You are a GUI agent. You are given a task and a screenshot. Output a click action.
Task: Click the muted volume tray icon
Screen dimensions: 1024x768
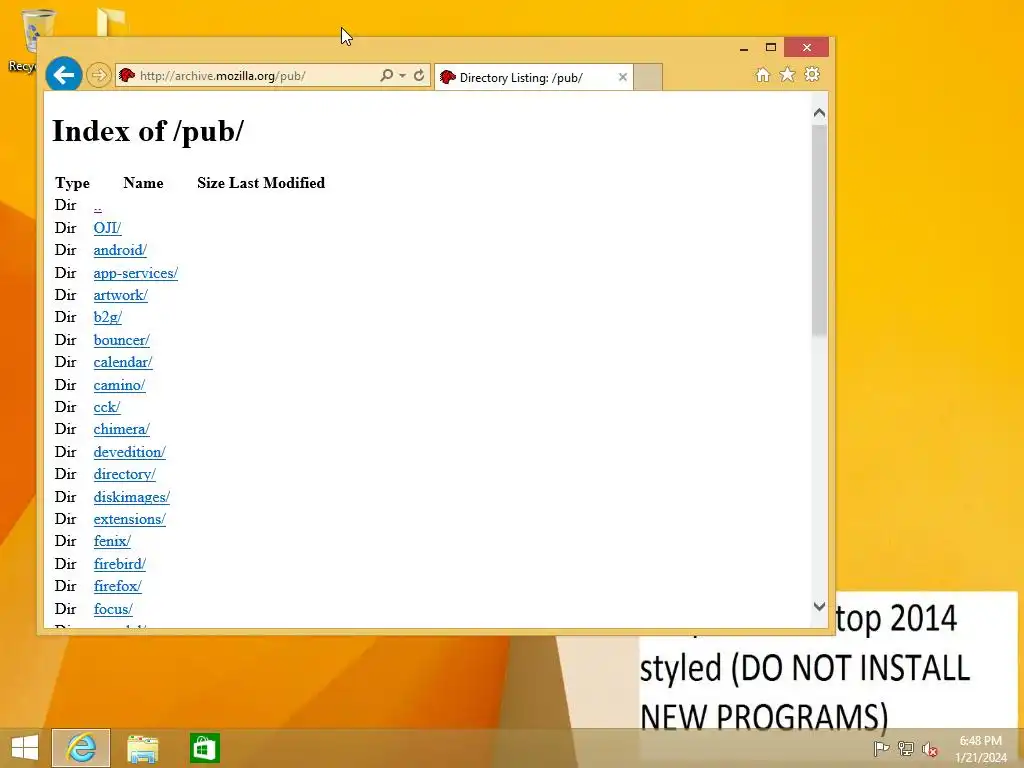coord(930,749)
